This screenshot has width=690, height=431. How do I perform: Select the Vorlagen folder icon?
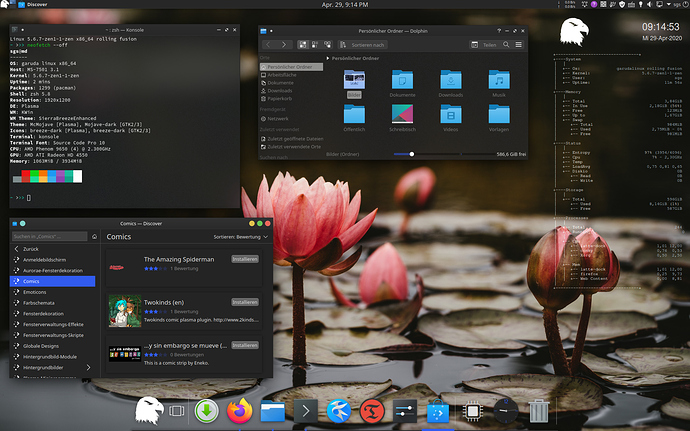[499, 114]
